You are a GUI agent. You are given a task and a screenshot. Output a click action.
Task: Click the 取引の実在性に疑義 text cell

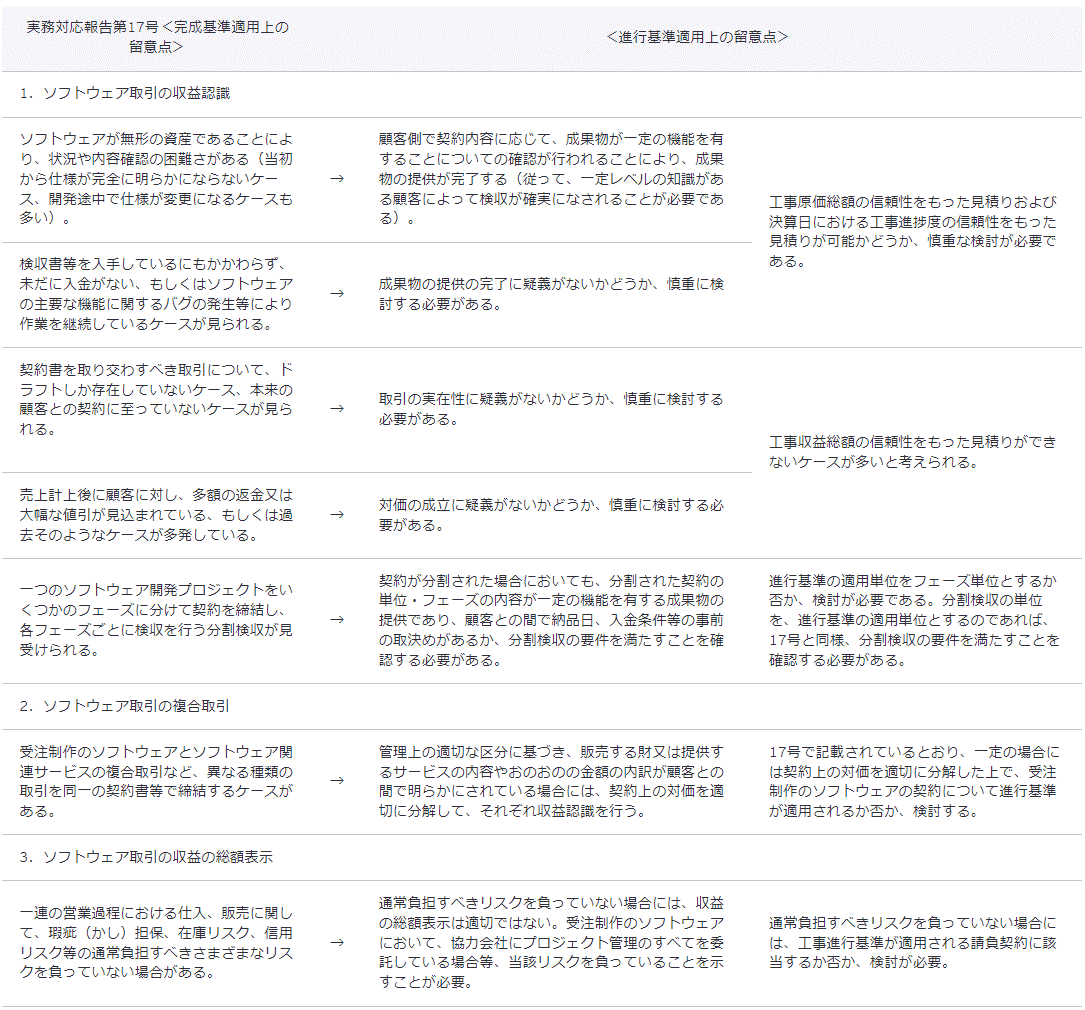pyautogui.click(x=550, y=409)
